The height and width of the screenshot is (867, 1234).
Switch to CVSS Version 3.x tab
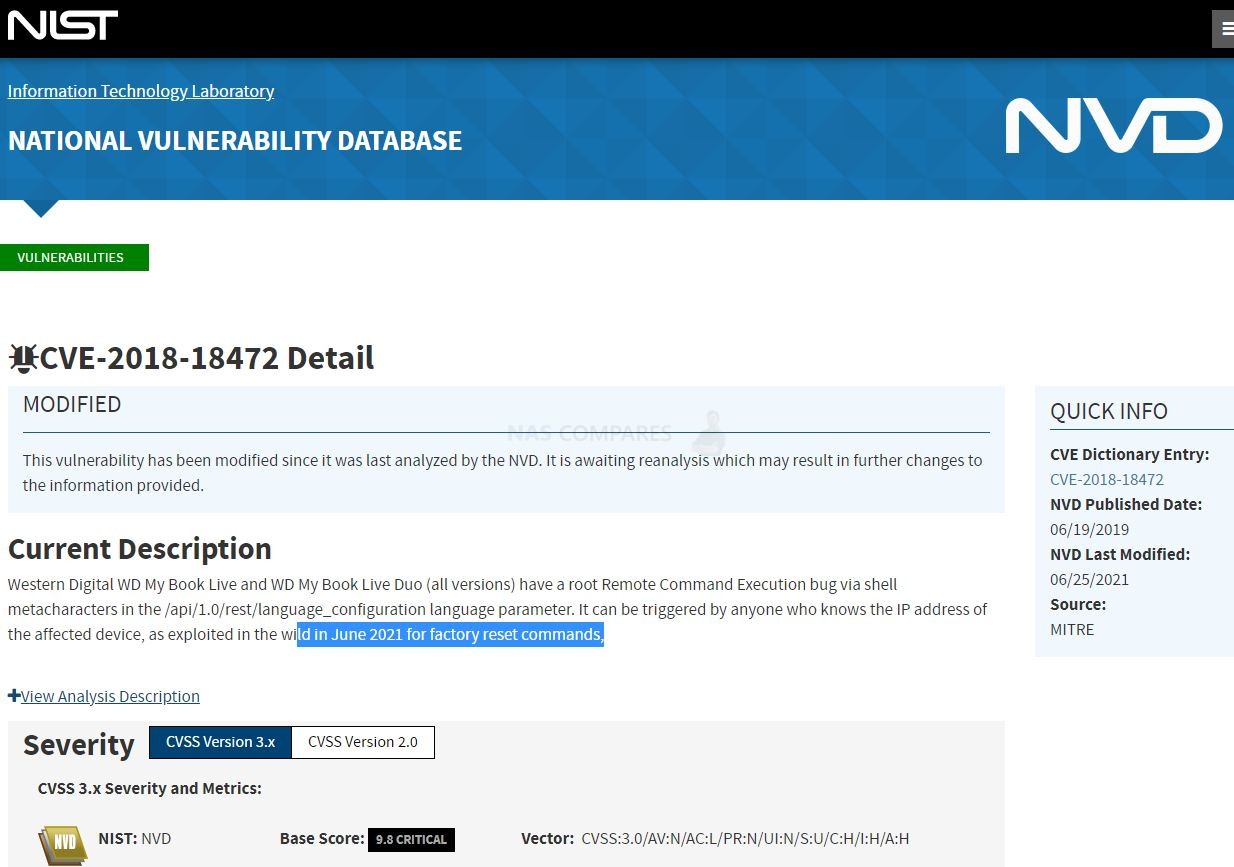(x=220, y=742)
